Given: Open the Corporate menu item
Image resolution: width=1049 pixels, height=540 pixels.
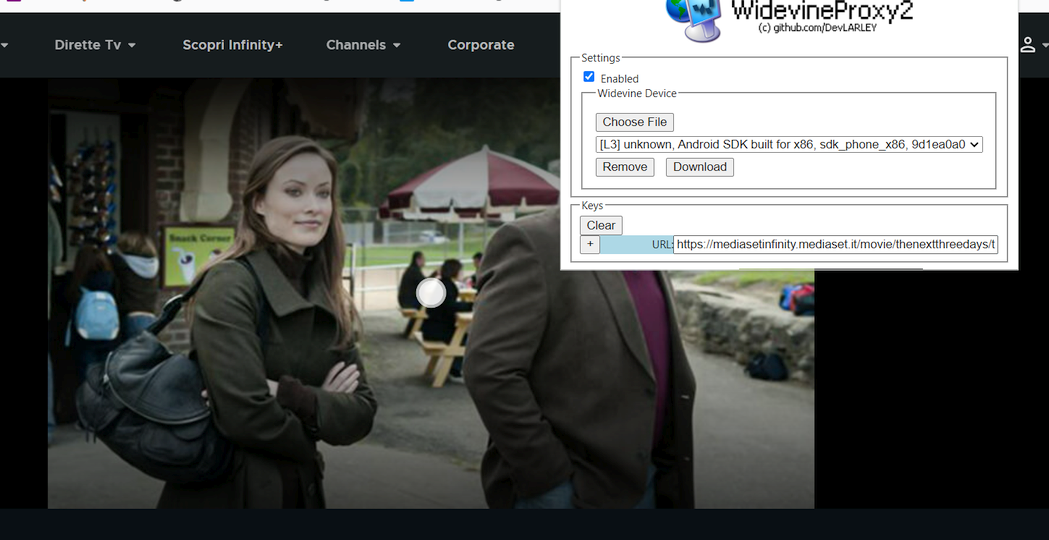Looking at the screenshot, I should (x=481, y=45).
